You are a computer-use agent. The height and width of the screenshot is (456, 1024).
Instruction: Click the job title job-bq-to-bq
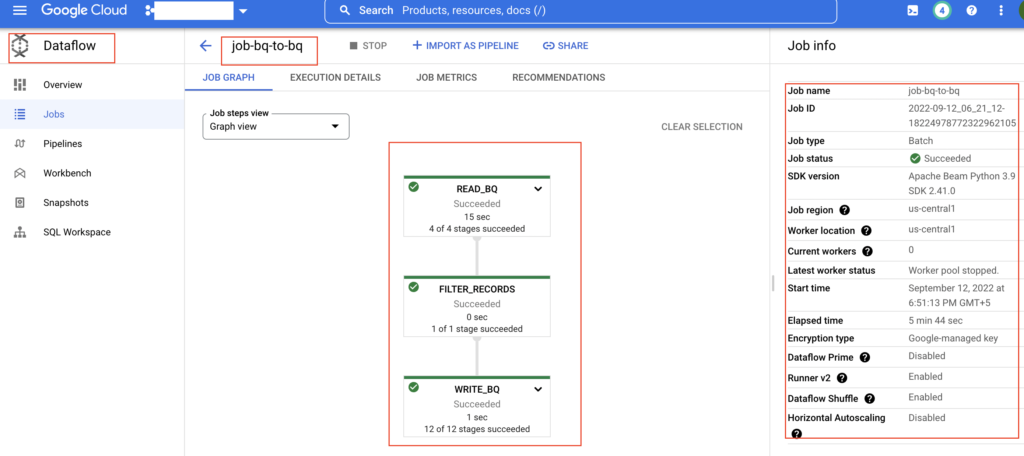point(267,46)
